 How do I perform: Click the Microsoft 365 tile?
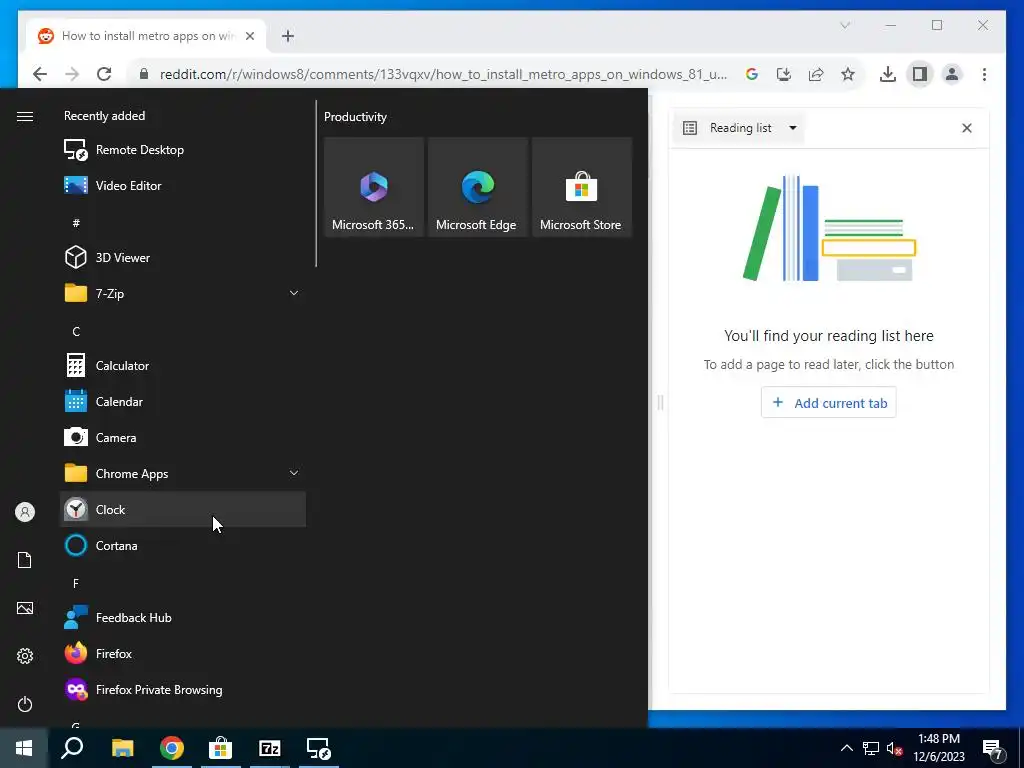coord(374,187)
